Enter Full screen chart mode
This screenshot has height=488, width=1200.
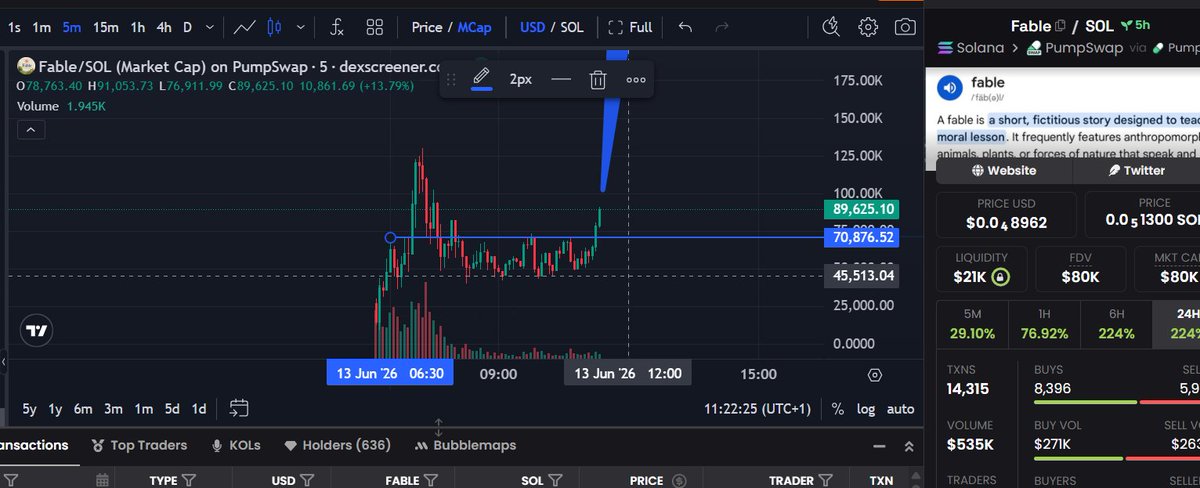point(630,27)
